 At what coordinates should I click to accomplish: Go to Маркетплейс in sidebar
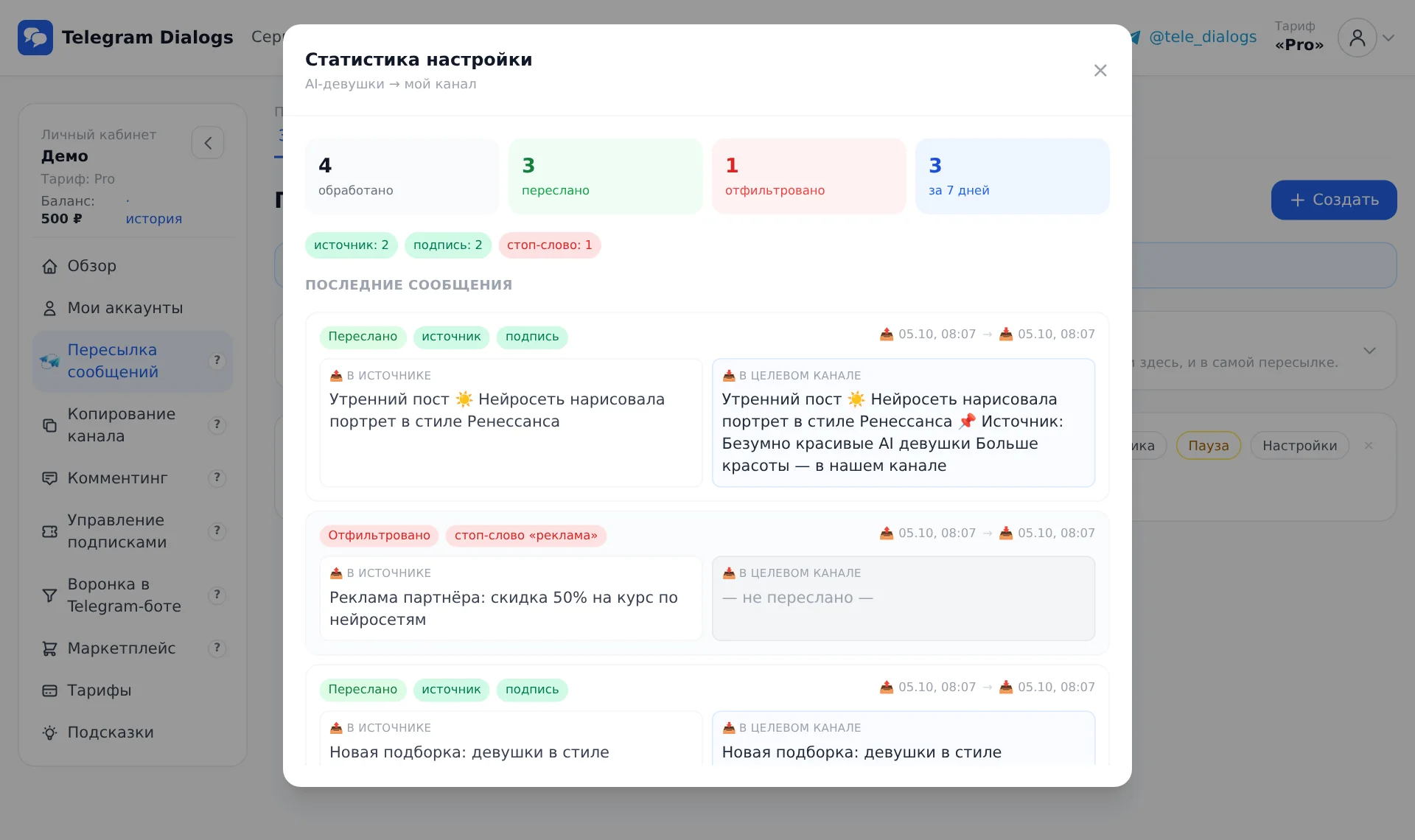[x=133, y=648]
